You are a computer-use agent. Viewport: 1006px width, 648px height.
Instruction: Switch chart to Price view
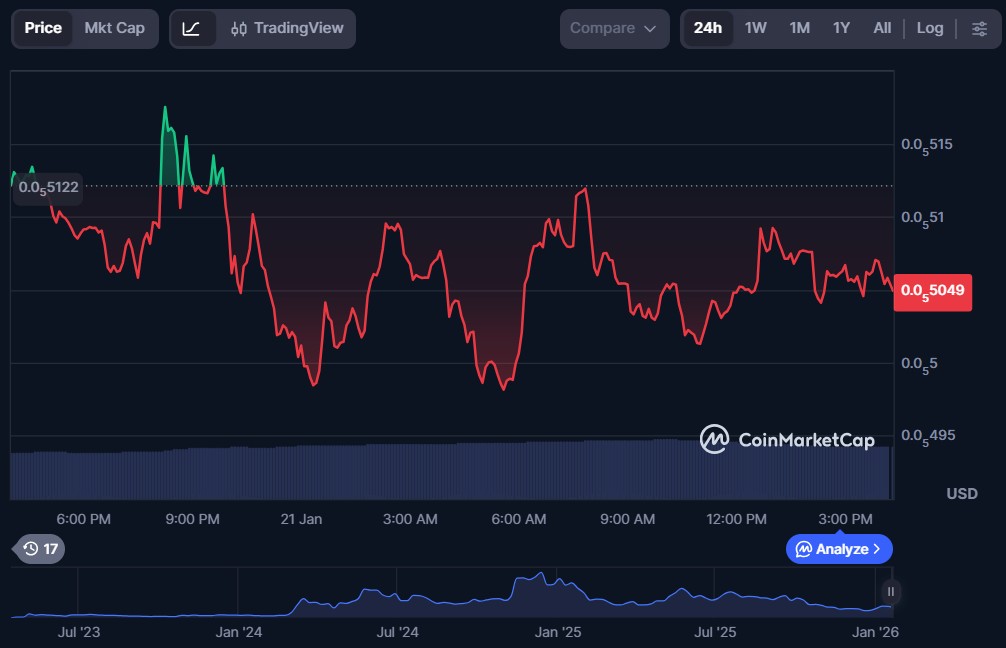[x=43, y=28]
